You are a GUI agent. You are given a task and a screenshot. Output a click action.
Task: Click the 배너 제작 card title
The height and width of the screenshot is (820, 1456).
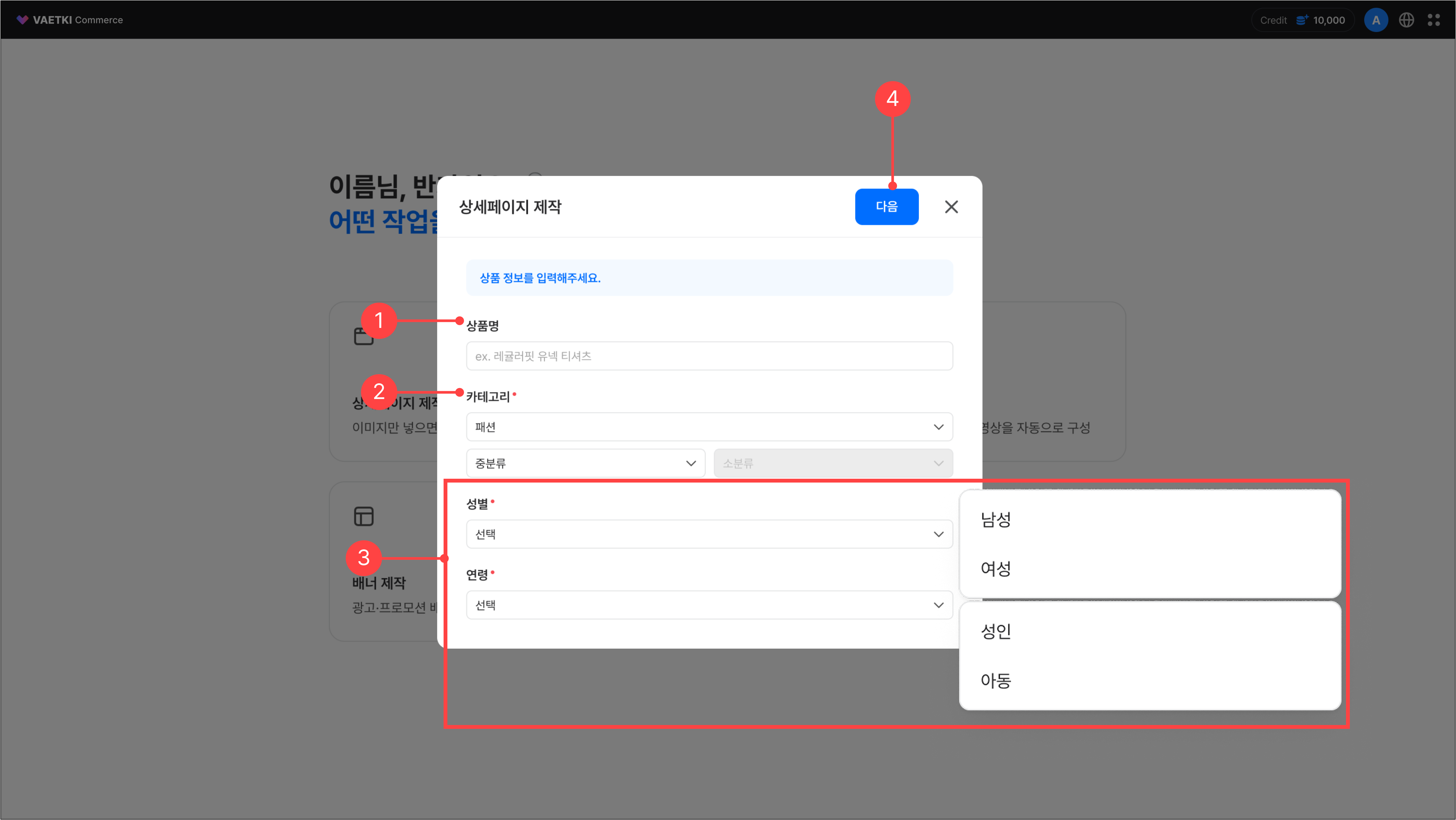[379, 583]
